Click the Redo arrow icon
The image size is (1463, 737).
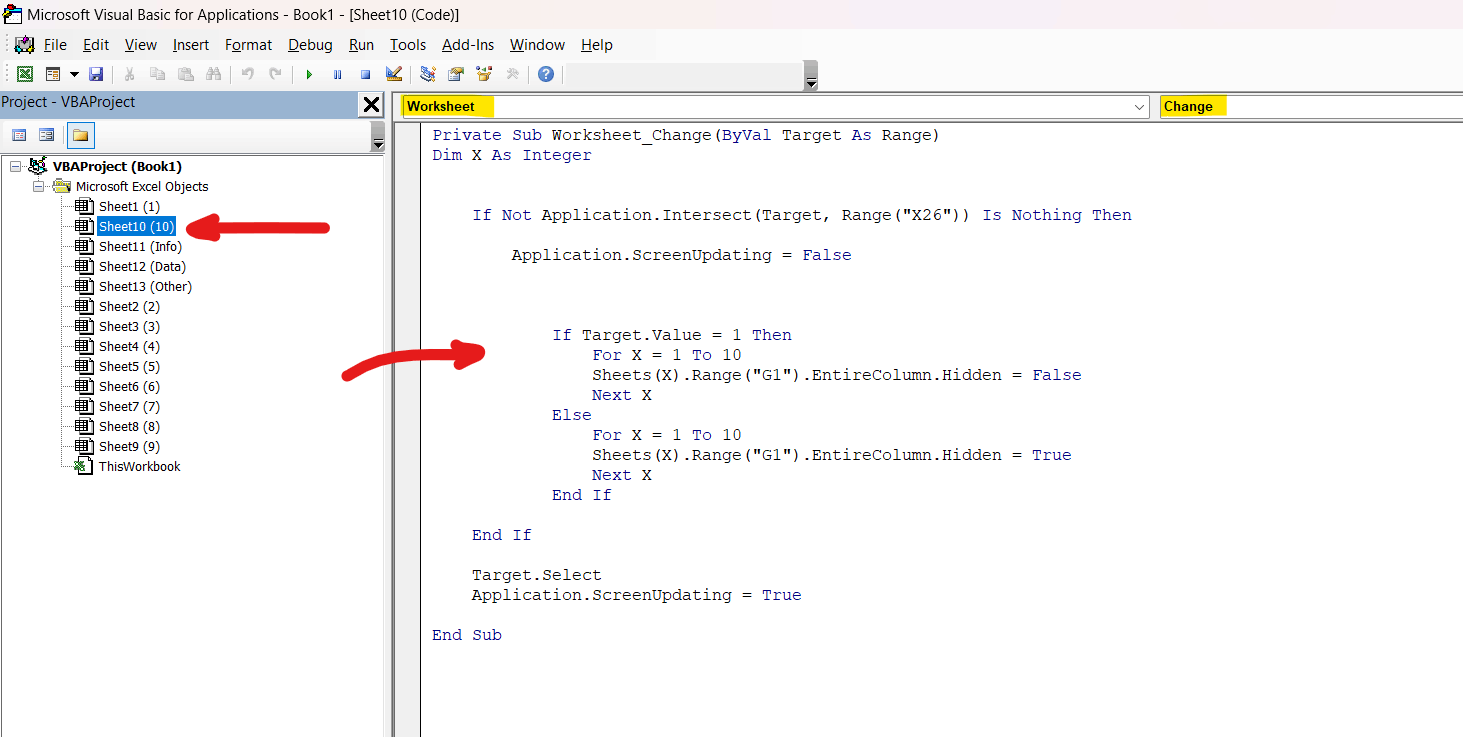pyautogui.click(x=275, y=74)
